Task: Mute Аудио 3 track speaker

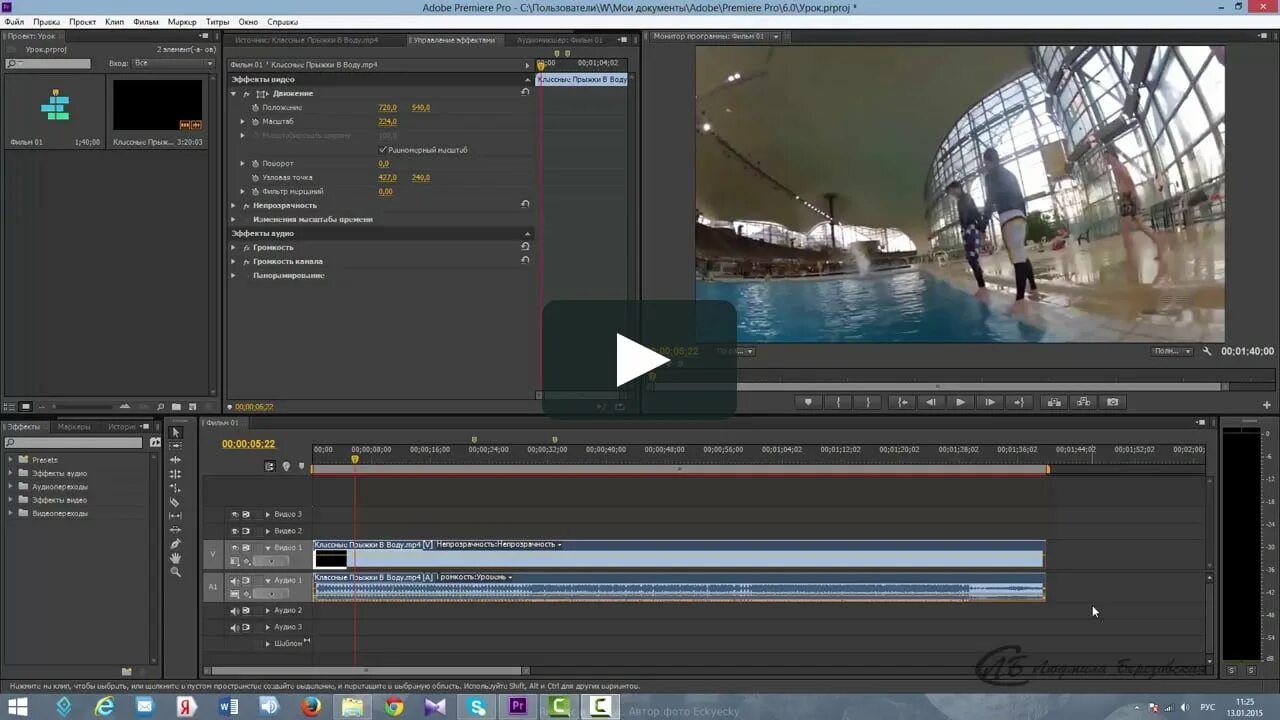Action: coord(235,627)
